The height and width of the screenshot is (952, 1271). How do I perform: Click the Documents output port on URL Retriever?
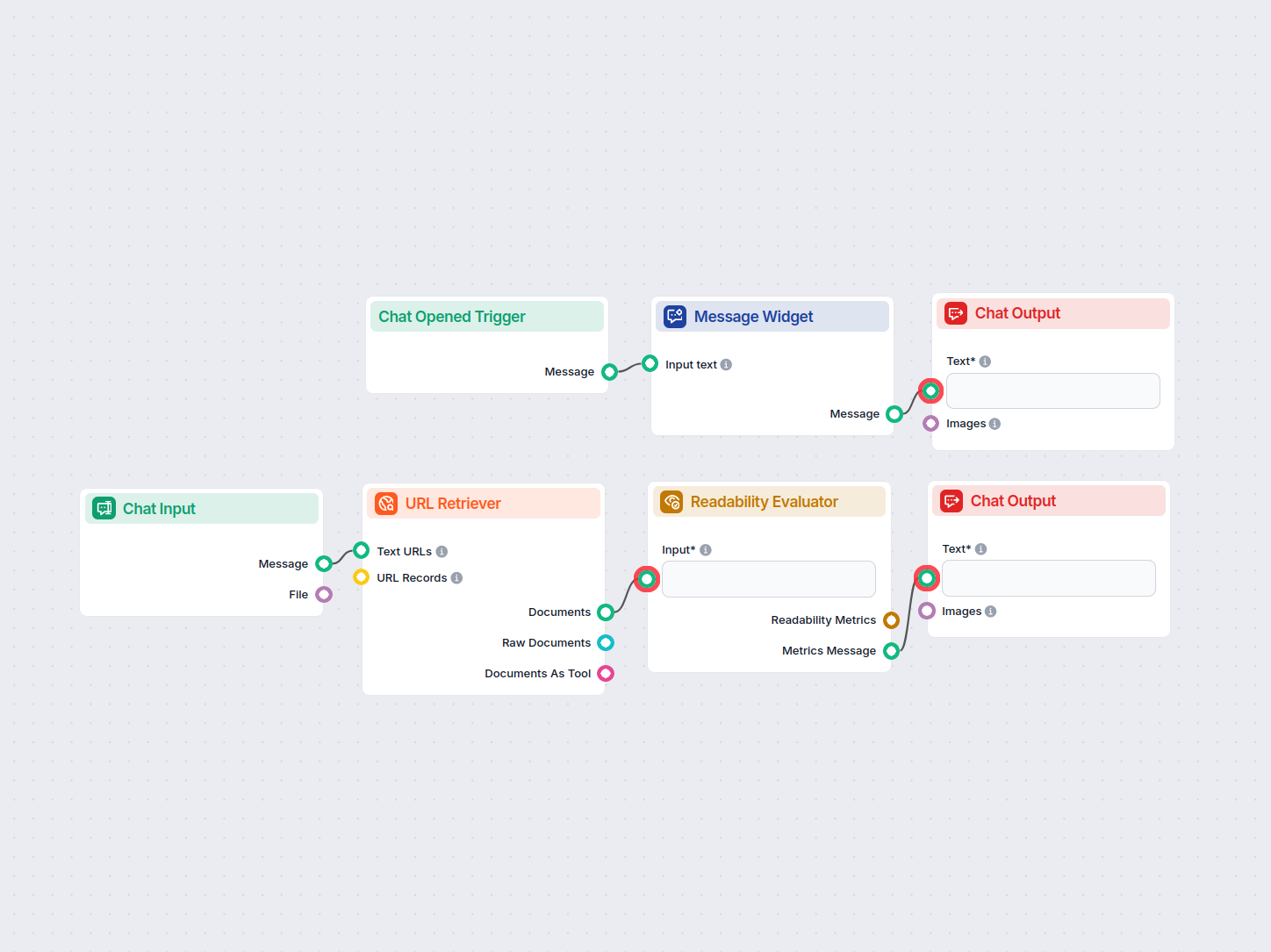(x=606, y=612)
